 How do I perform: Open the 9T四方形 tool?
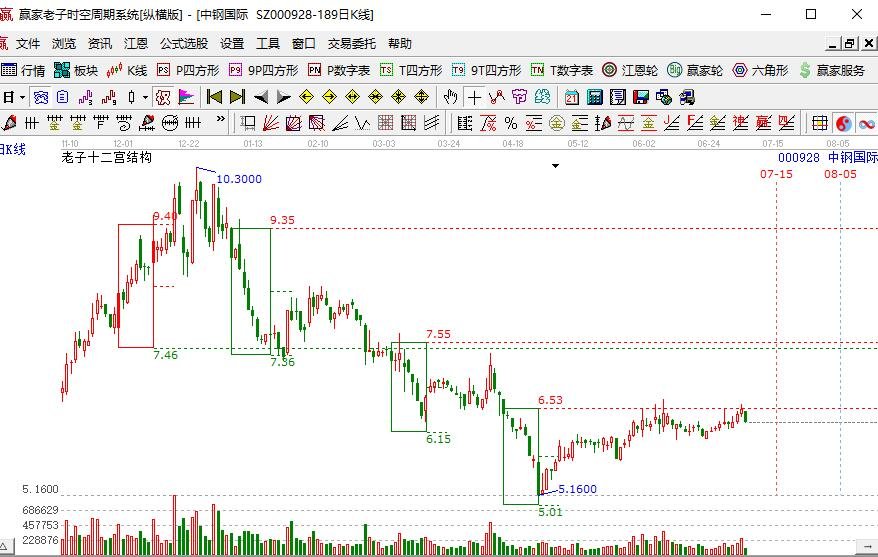coord(486,70)
